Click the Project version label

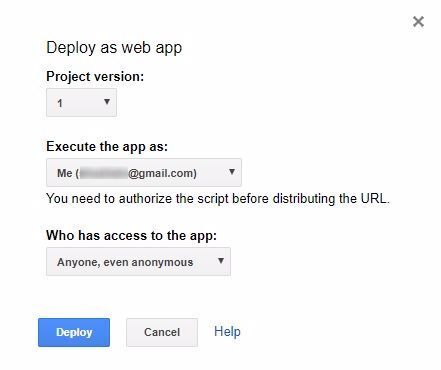pyautogui.click(x=95, y=77)
